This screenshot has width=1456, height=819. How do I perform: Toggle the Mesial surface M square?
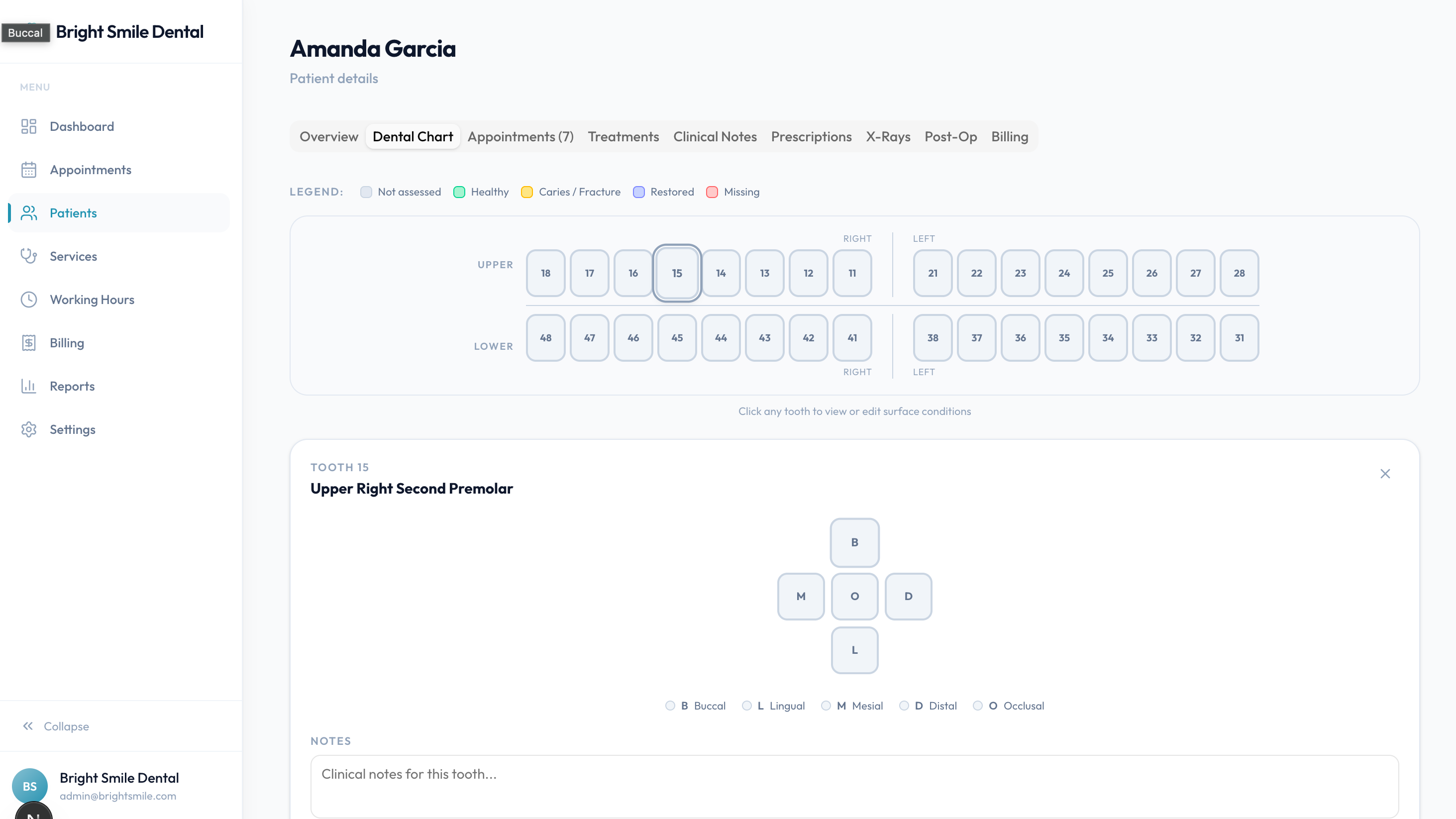[801, 596]
